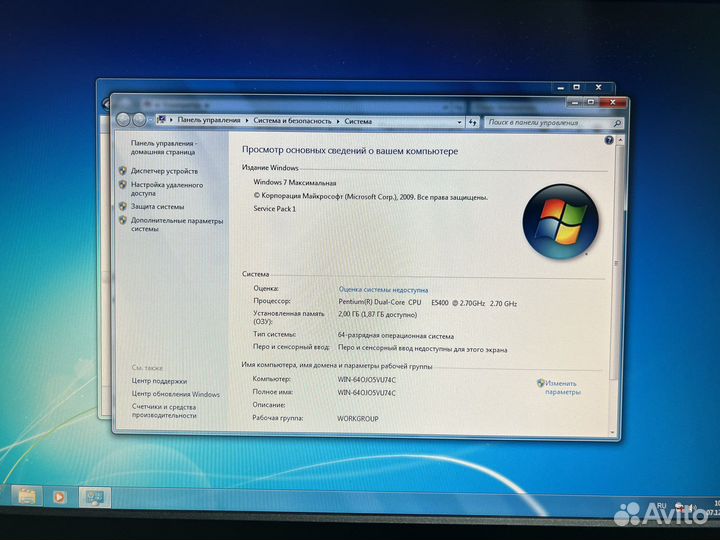Screen dimensions: 720x540
Task: Open Windows Explorer from taskbar
Action: click(27, 496)
